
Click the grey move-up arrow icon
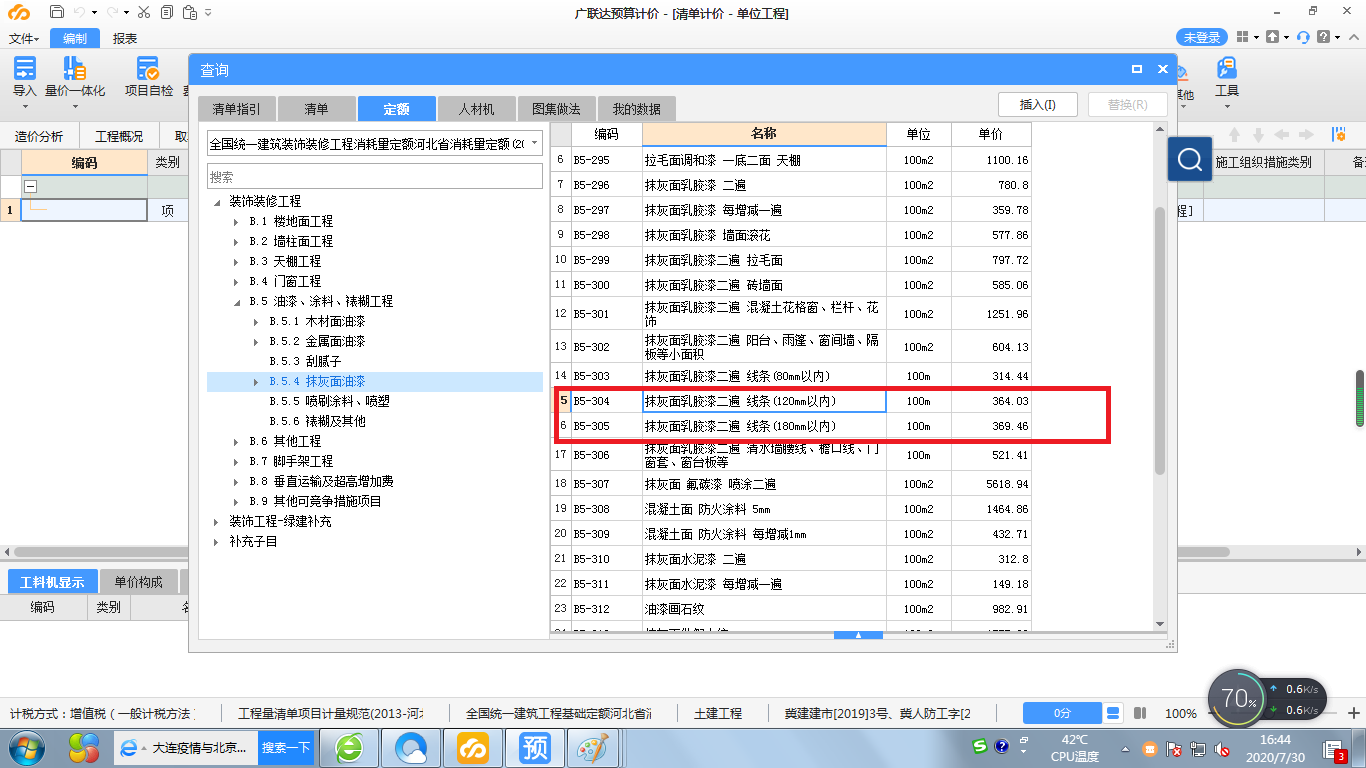[1235, 134]
